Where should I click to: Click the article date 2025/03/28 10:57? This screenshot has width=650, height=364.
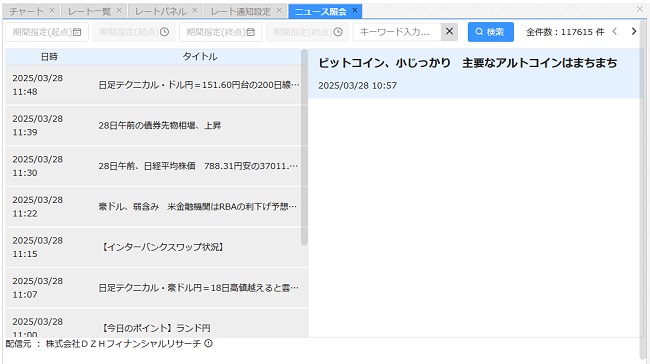point(357,85)
